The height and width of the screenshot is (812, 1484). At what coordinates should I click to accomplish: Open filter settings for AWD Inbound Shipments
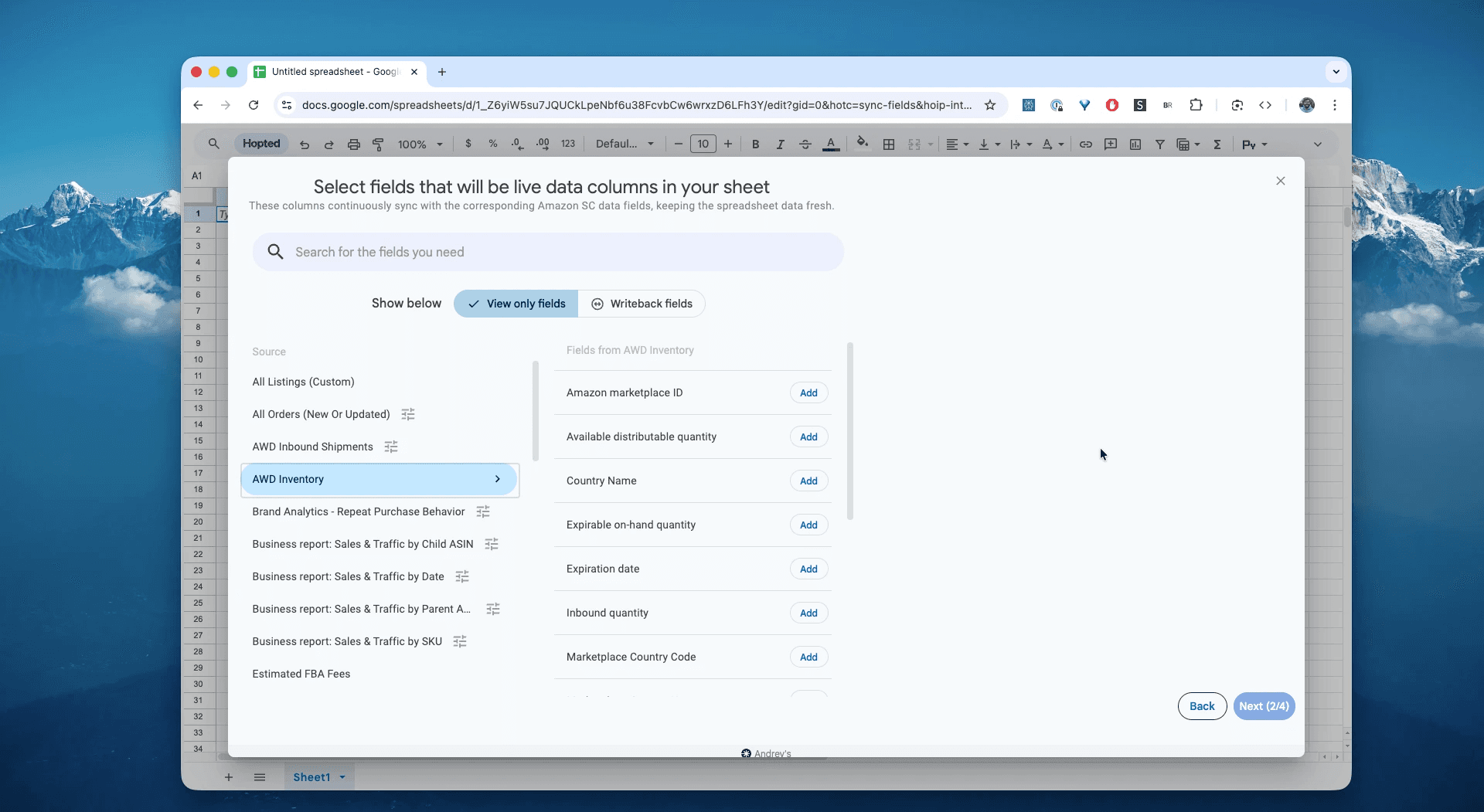[391, 447]
